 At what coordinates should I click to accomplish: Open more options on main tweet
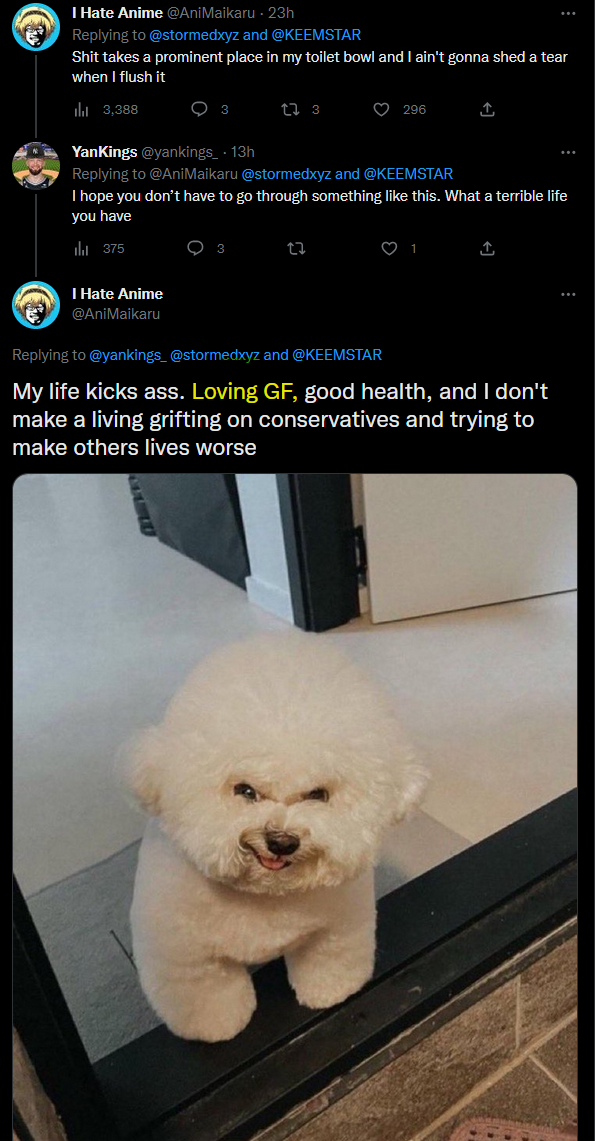(568, 294)
